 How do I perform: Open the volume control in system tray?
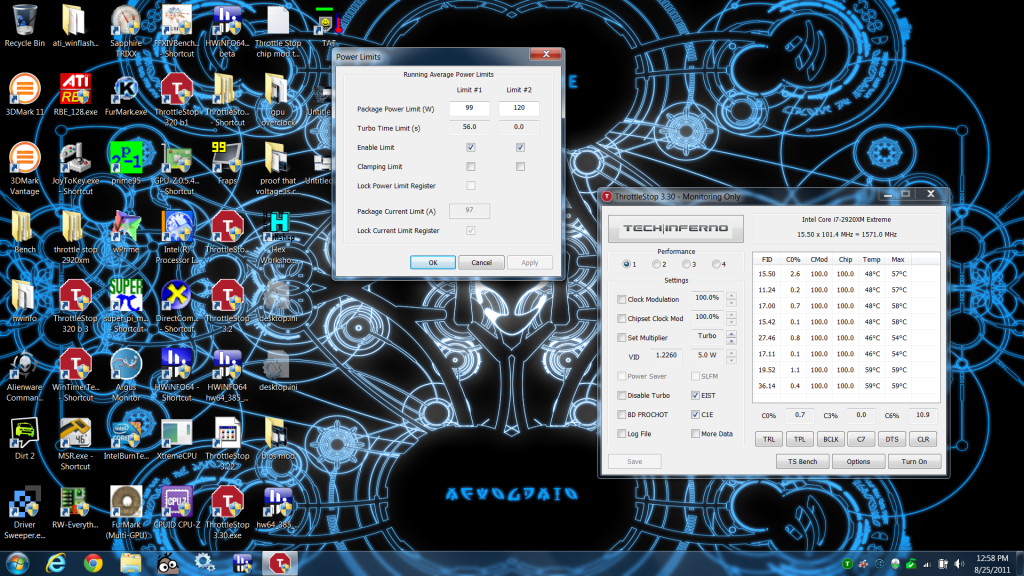pyautogui.click(x=959, y=564)
